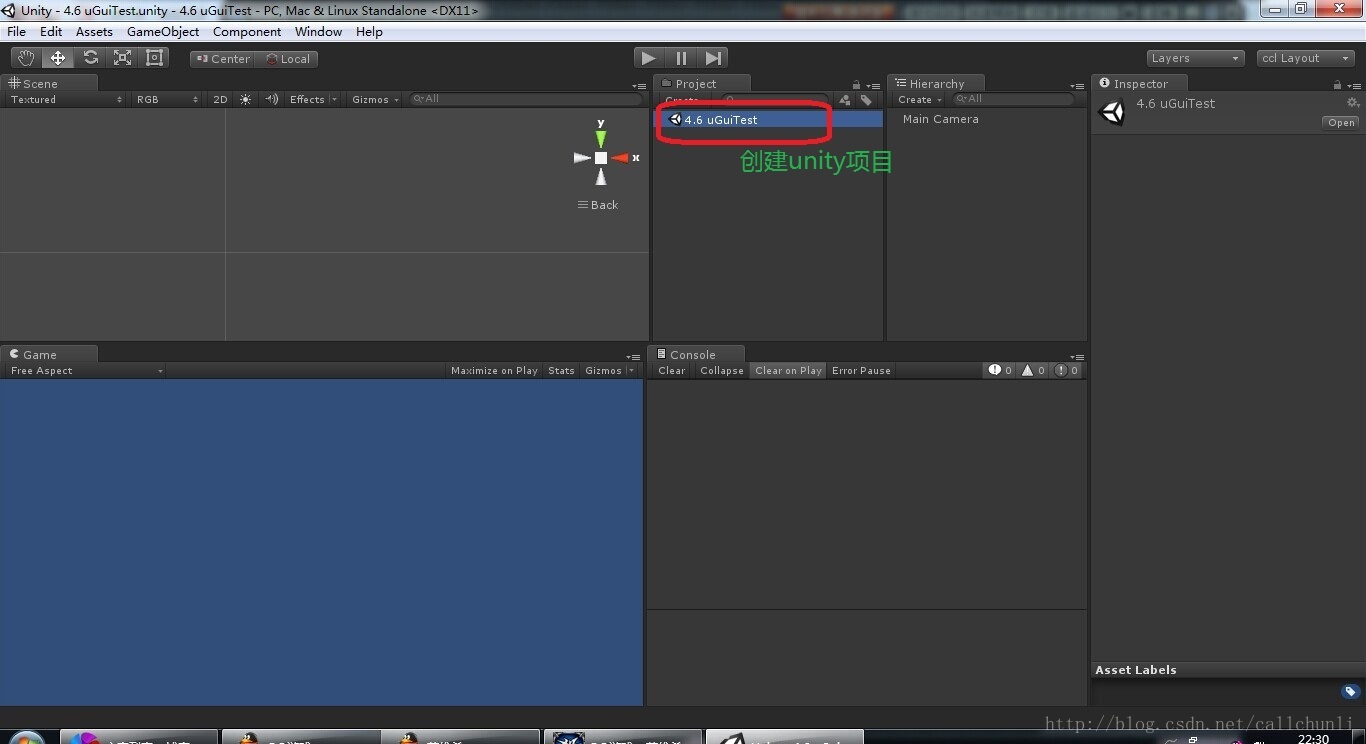Select the 4.6 uGuiTest scene asset
The height and width of the screenshot is (744, 1366).
pyautogui.click(x=769, y=119)
